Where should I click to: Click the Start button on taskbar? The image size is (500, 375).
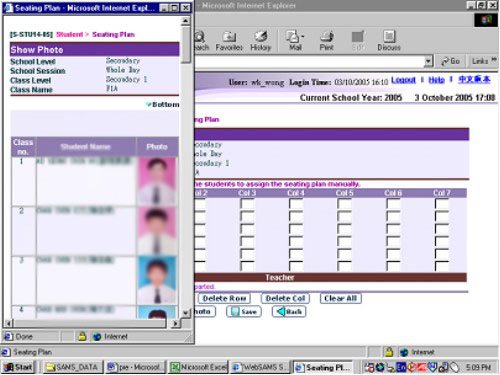tap(18, 367)
